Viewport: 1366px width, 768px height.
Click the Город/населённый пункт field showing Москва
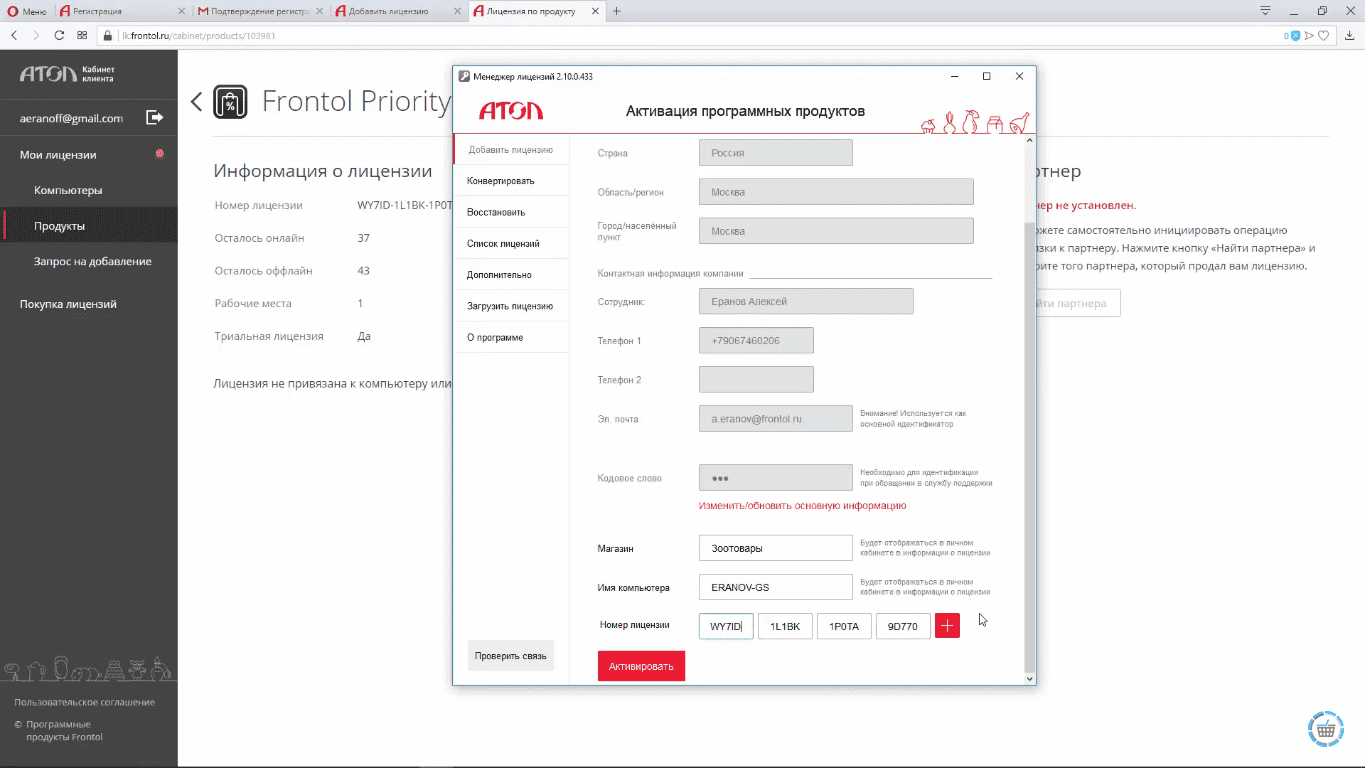(836, 231)
